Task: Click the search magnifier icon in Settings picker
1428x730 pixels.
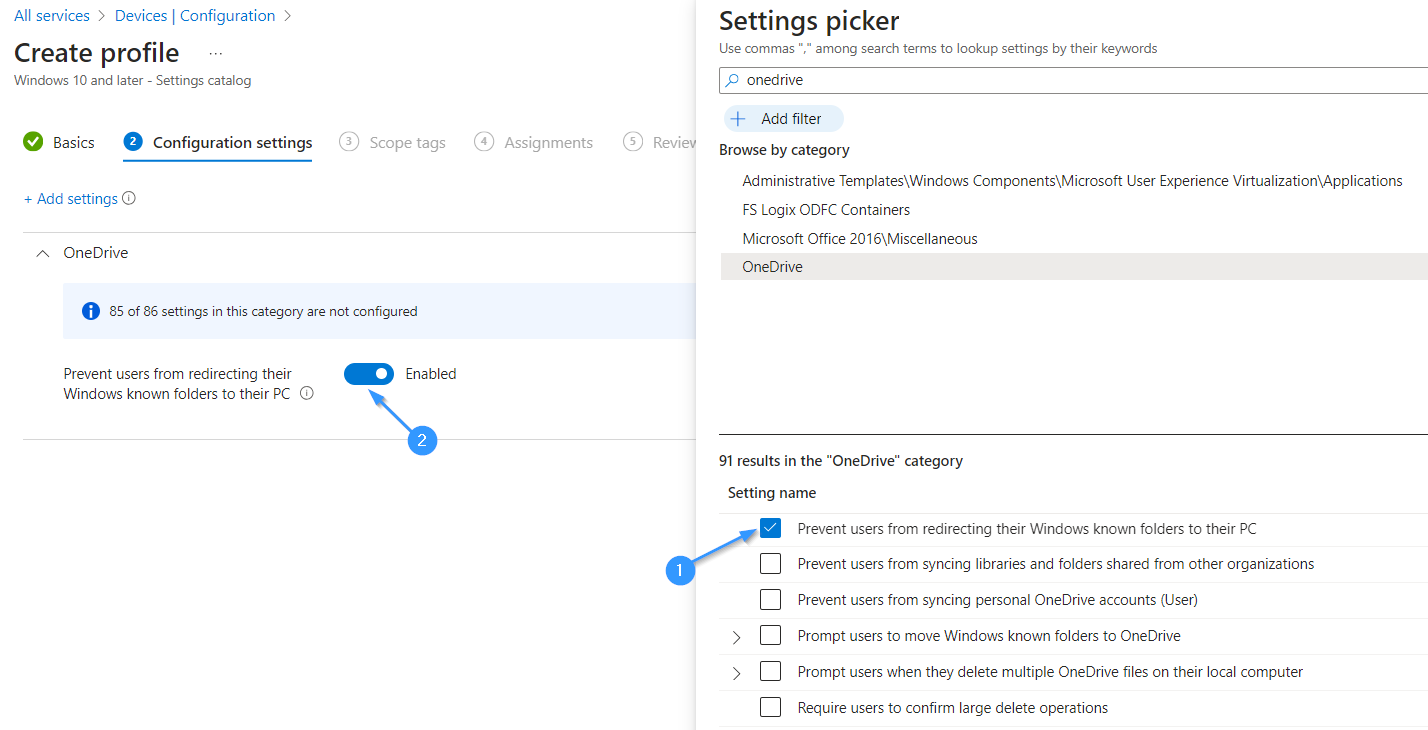Action: (x=732, y=80)
